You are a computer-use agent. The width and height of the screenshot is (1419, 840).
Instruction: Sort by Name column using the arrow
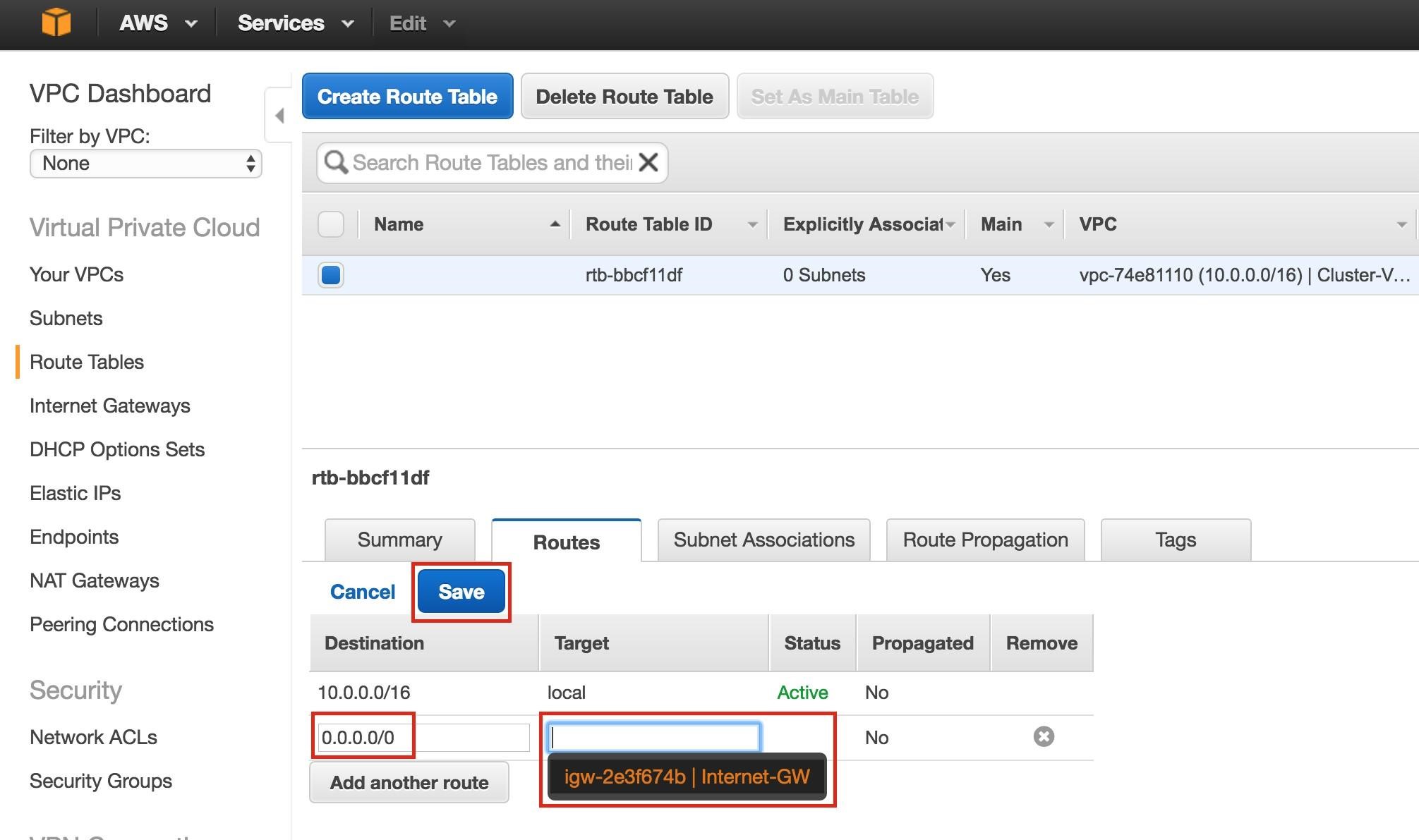(x=555, y=224)
